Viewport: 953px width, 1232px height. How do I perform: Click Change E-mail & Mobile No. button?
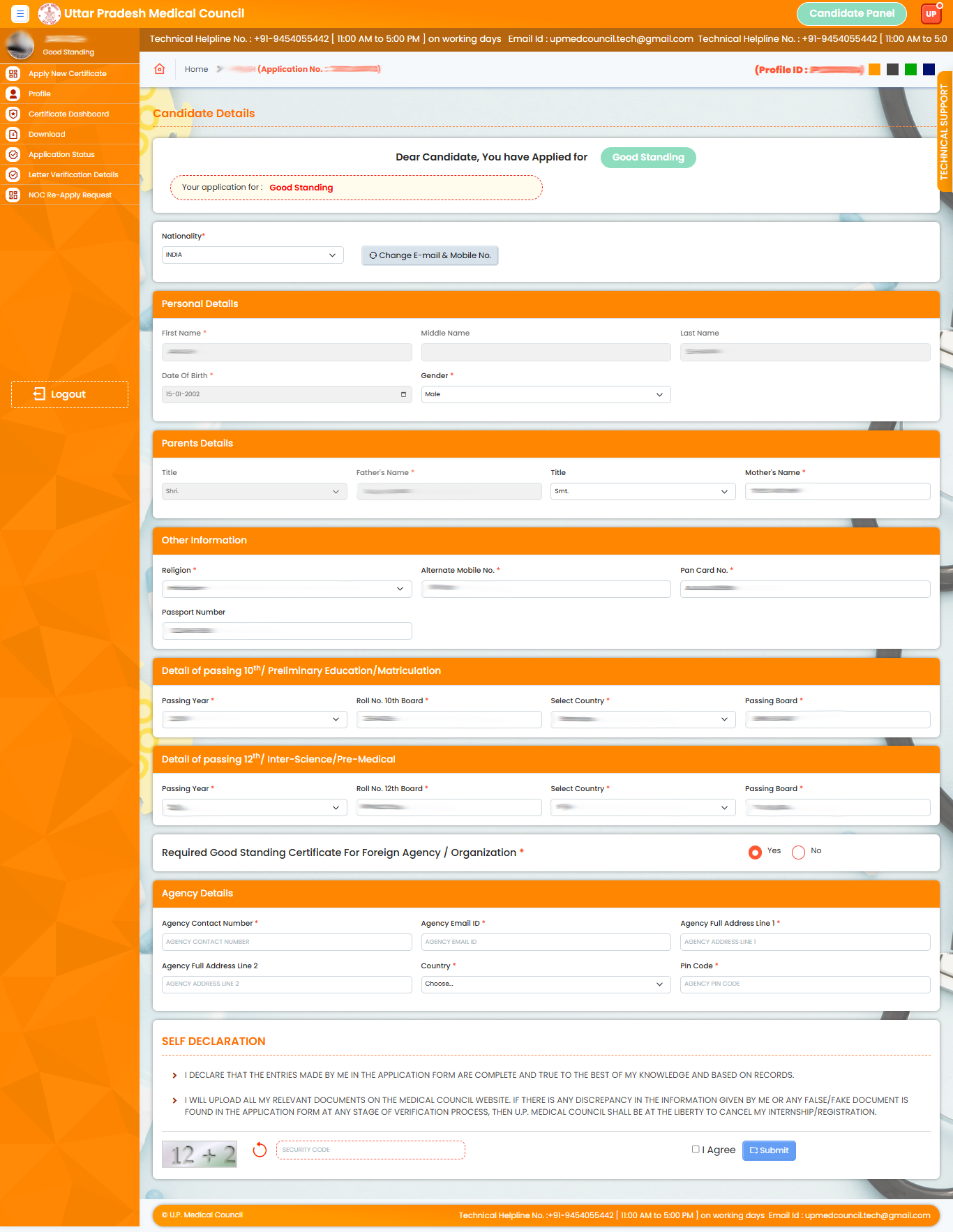[430, 255]
